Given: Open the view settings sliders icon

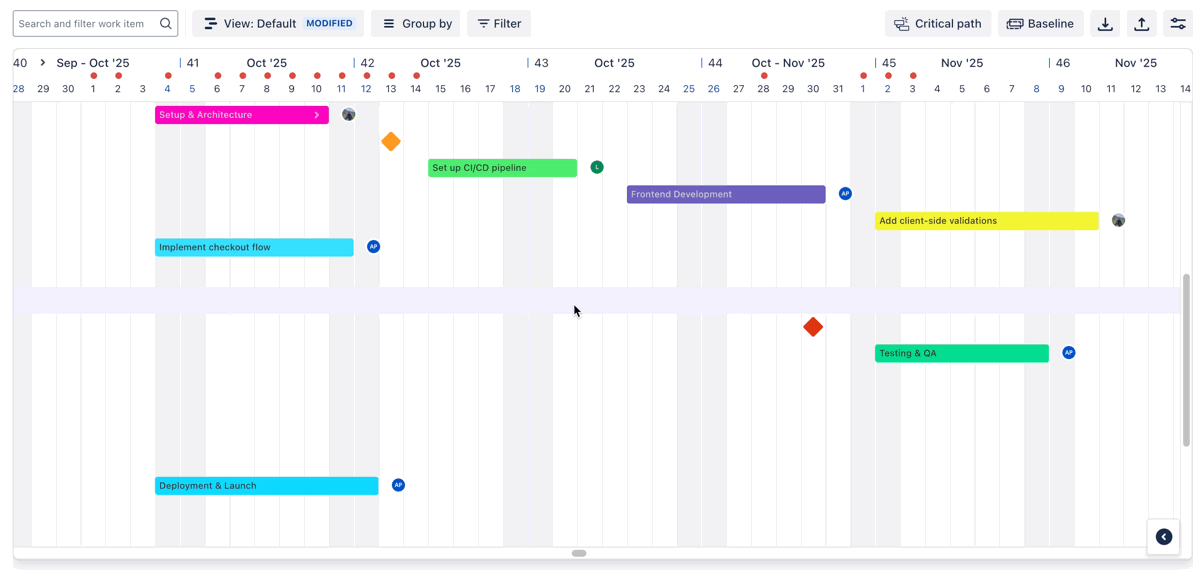Looking at the screenshot, I should coord(1178,24).
